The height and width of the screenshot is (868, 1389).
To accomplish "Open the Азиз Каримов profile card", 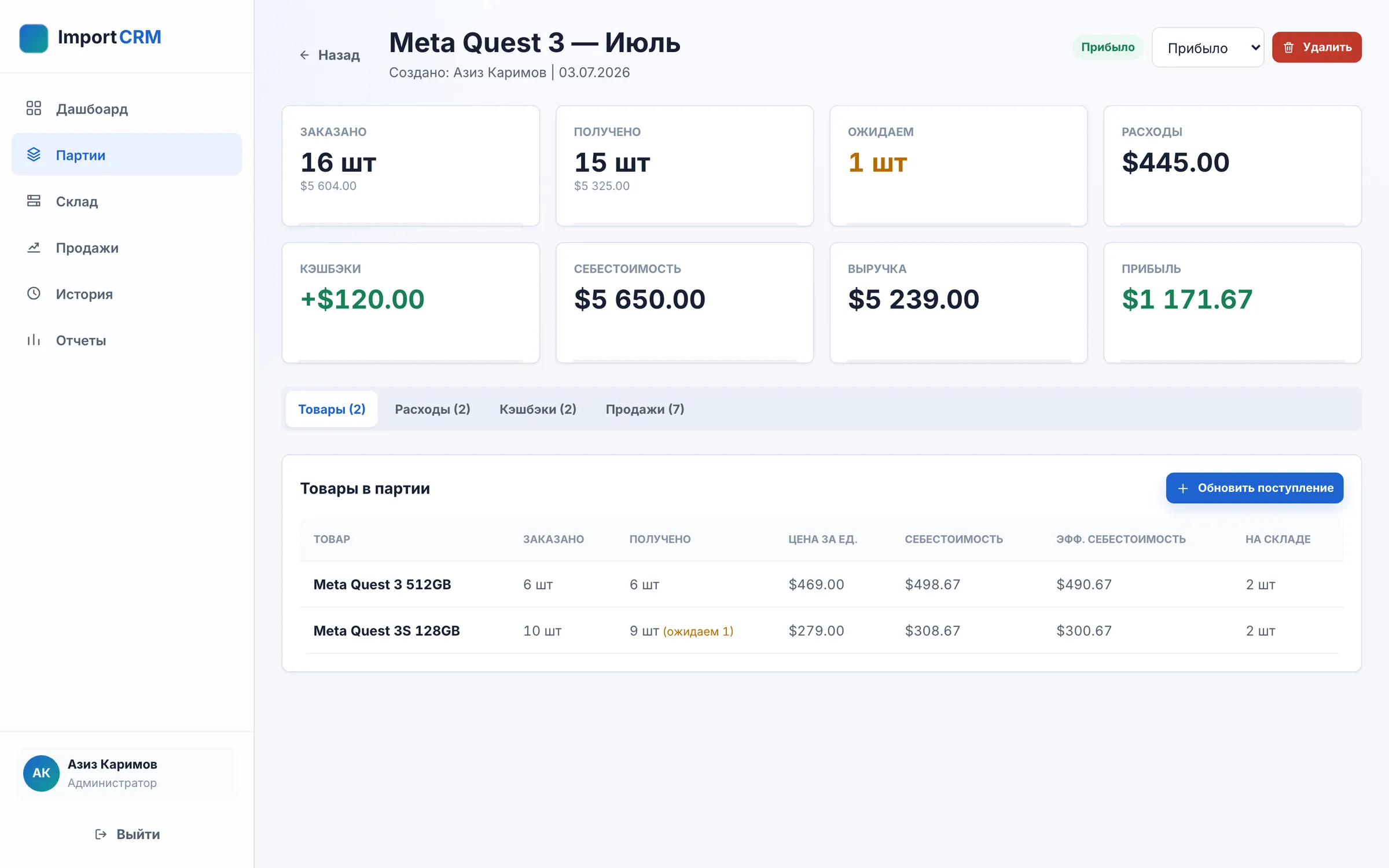I will click(127, 773).
